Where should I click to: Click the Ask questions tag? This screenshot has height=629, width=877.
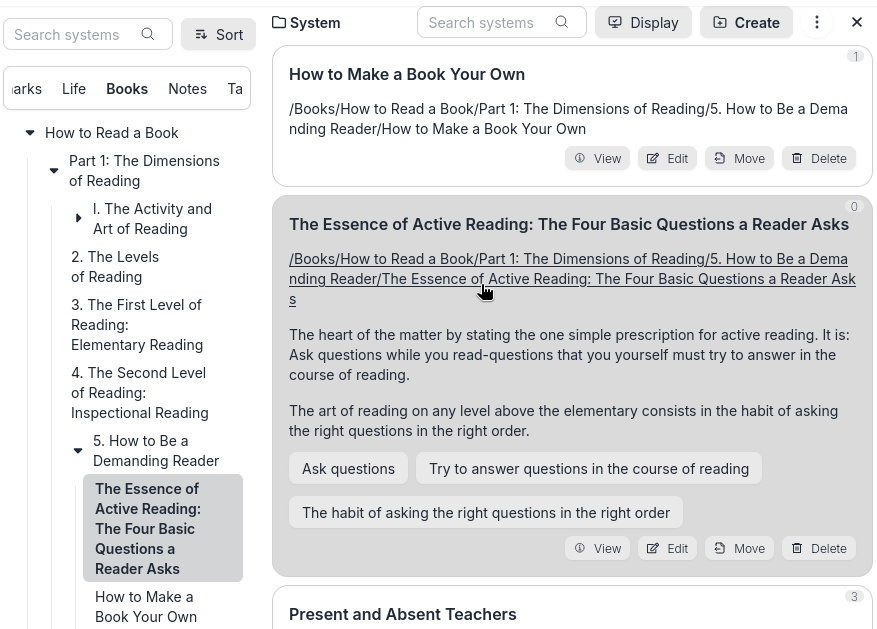tap(348, 468)
